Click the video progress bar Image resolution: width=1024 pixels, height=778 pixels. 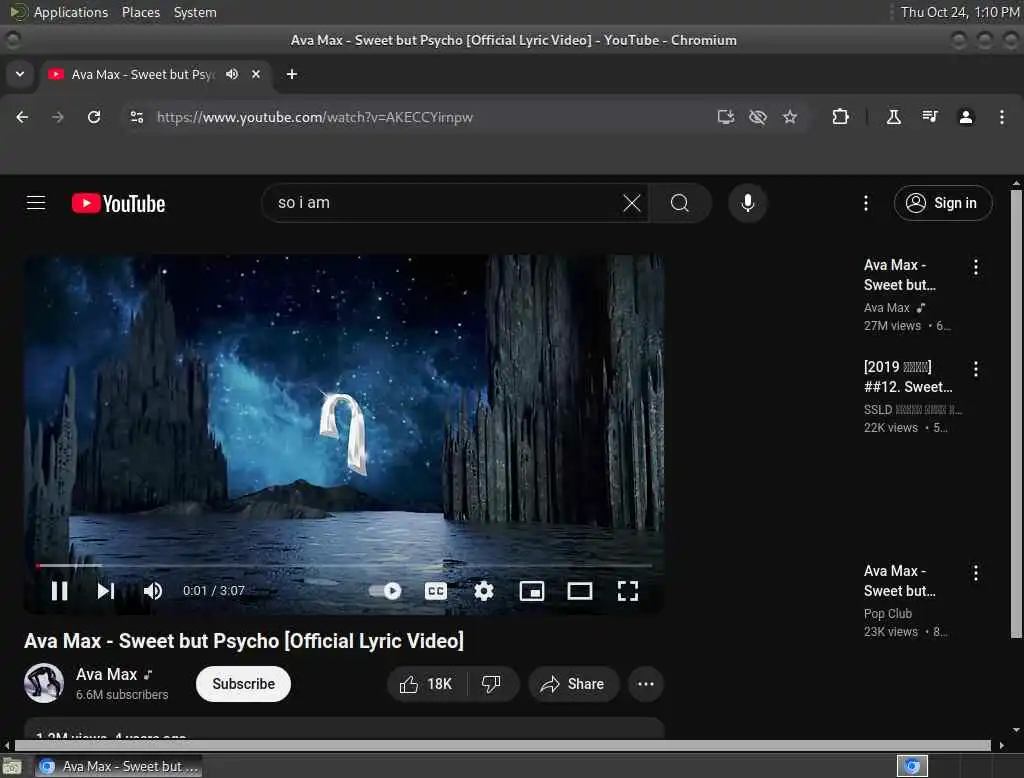pyautogui.click(x=344, y=565)
